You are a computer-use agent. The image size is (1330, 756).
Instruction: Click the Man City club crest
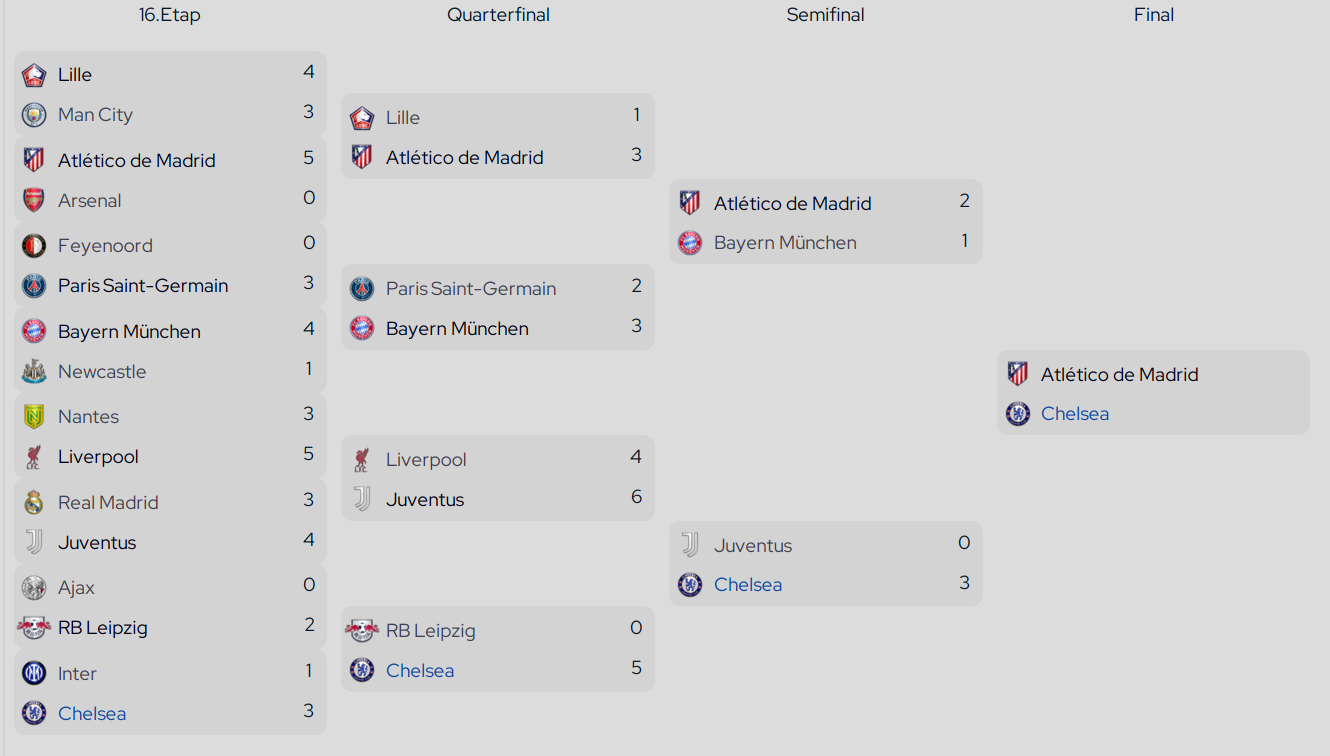pyautogui.click(x=34, y=115)
